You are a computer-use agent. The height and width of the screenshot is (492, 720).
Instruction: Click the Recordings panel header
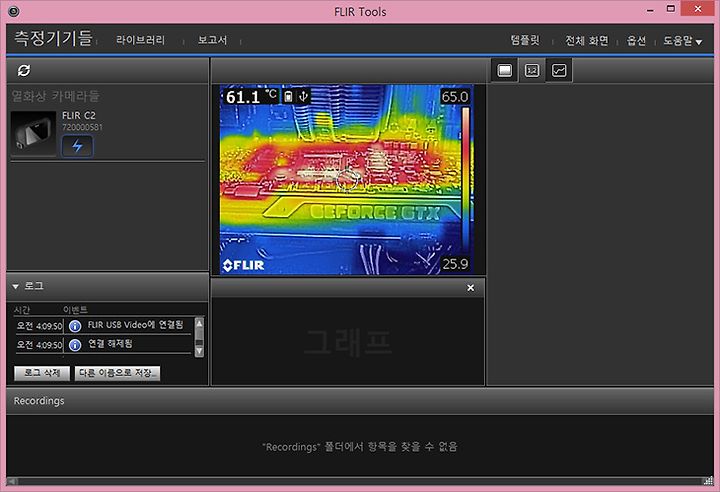pos(360,401)
